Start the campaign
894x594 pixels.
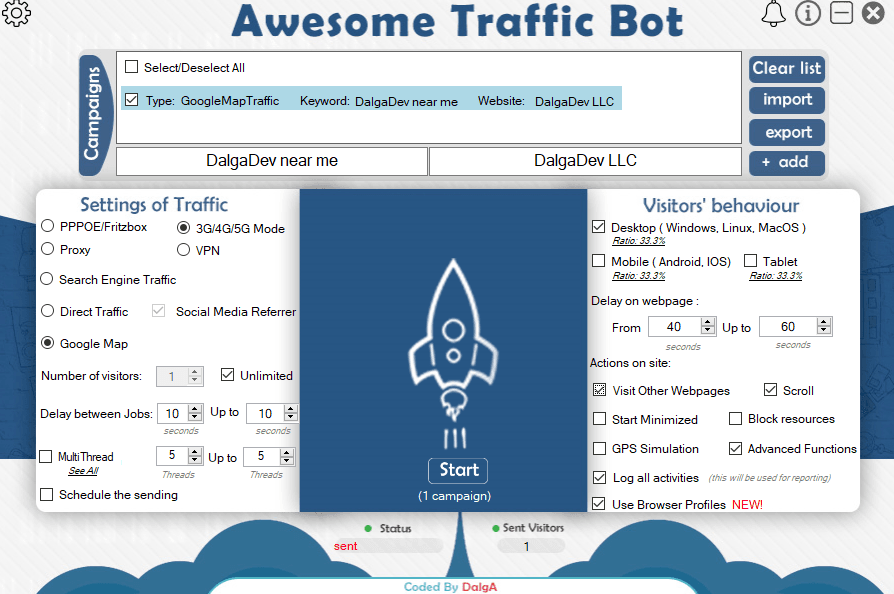coord(458,470)
